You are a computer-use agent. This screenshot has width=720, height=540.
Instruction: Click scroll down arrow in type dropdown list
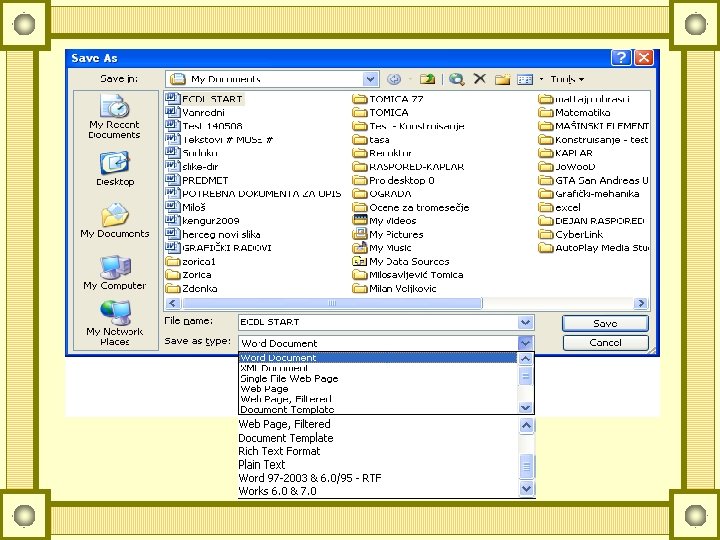coord(525,407)
